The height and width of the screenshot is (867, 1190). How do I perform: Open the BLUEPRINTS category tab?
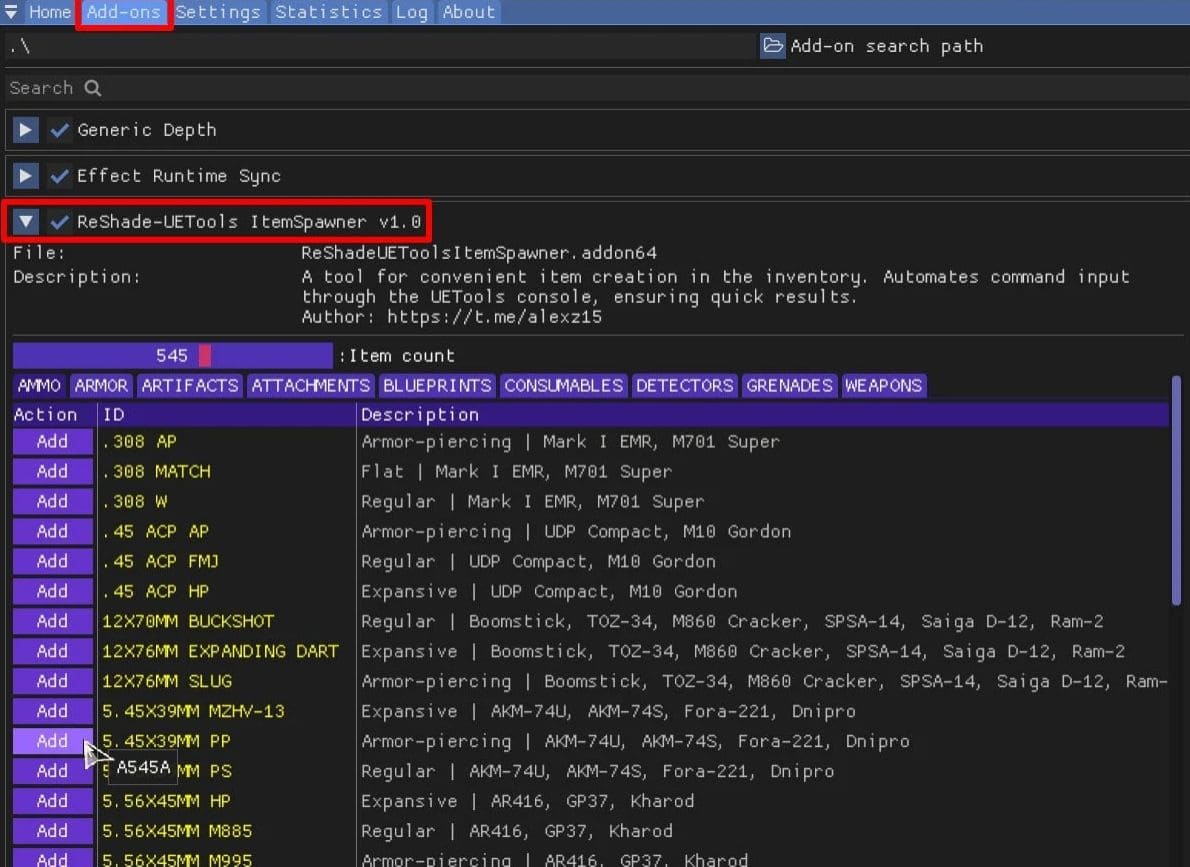pos(437,386)
